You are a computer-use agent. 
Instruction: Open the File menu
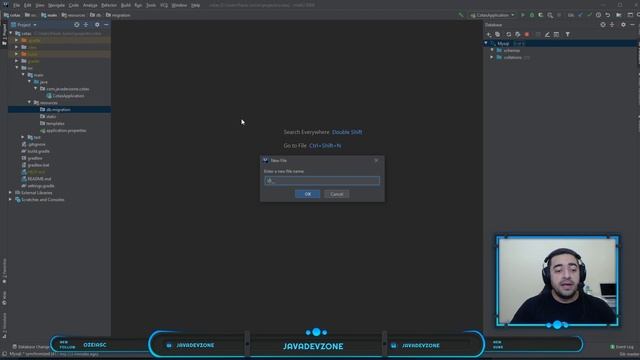coord(16,5)
